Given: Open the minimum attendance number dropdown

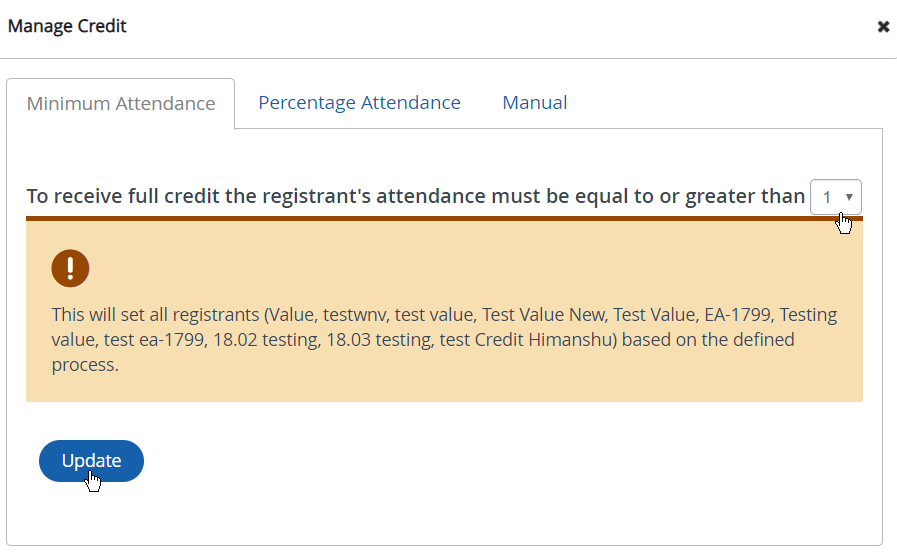Looking at the screenshot, I should (x=835, y=197).
